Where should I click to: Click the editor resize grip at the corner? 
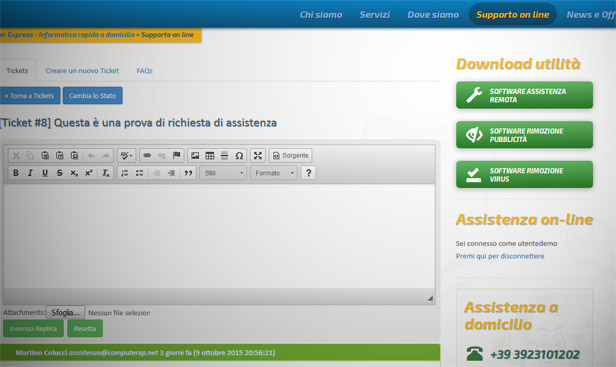tap(430, 298)
